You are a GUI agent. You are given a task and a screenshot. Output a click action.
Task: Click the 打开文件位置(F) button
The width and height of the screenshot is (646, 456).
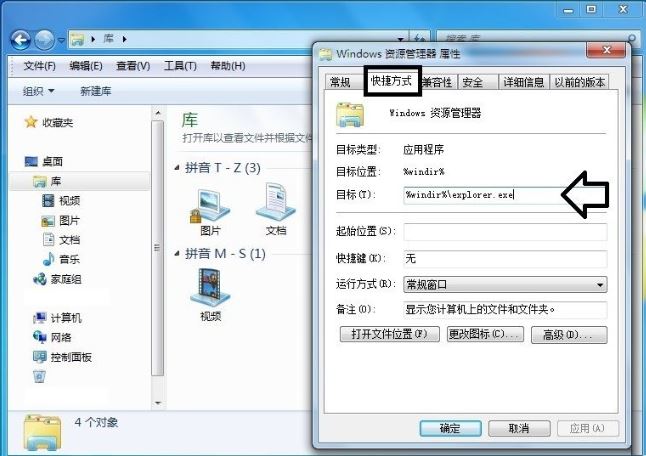(389, 334)
